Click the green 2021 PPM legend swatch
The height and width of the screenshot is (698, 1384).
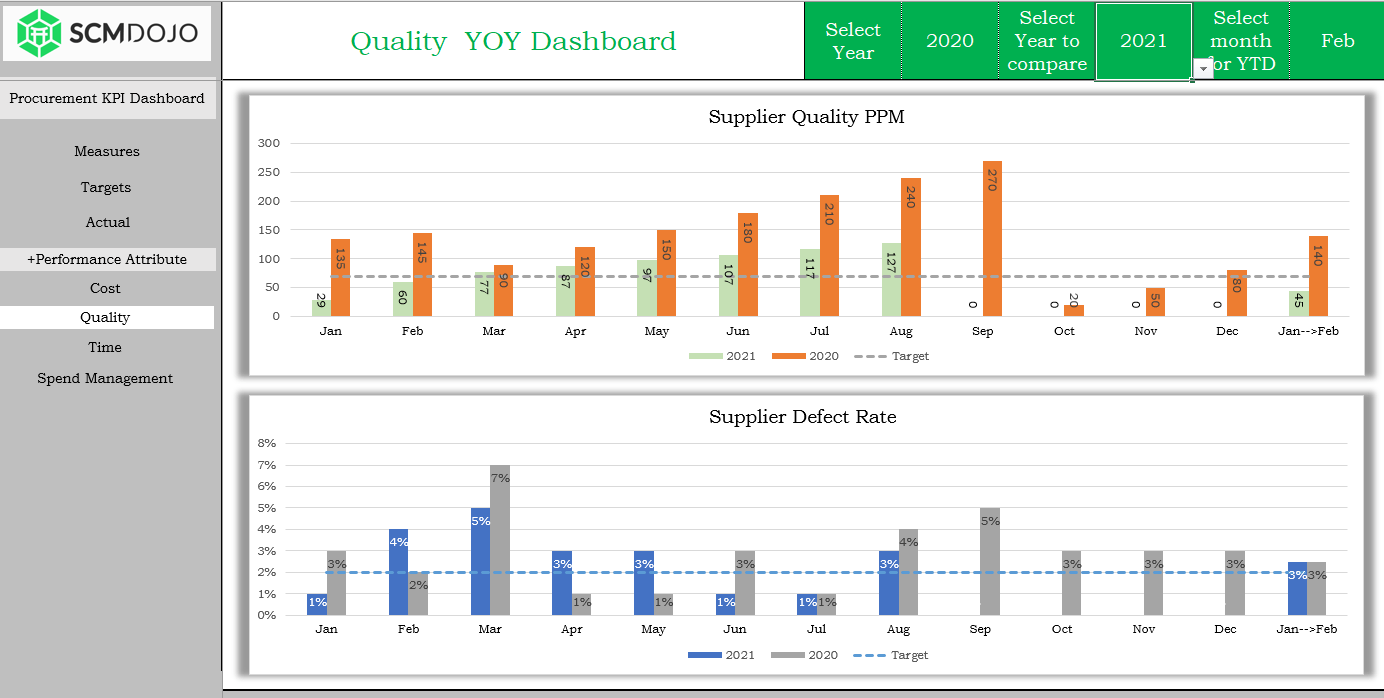(x=706, y=357)
